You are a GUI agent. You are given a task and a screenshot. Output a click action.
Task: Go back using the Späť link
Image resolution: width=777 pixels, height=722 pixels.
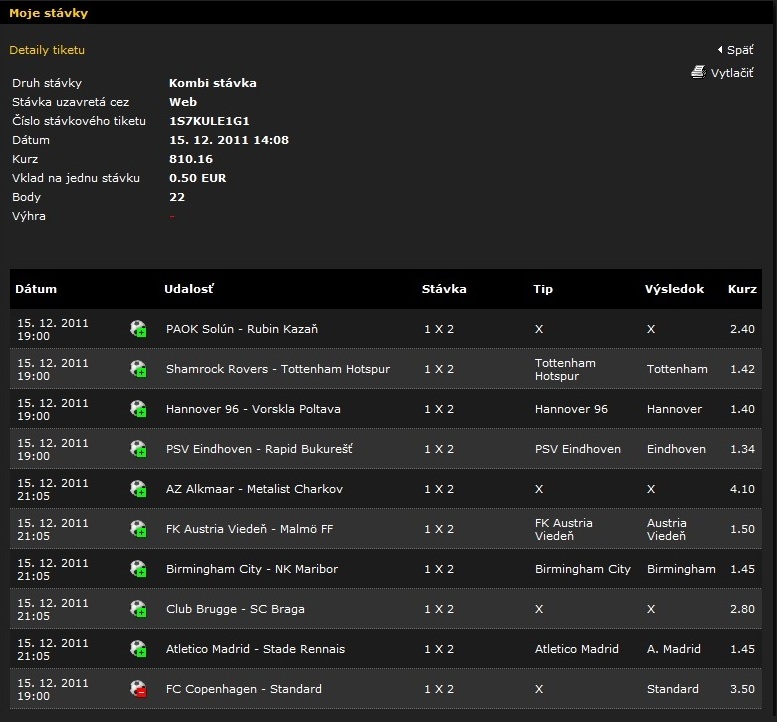tap(739, 50)
